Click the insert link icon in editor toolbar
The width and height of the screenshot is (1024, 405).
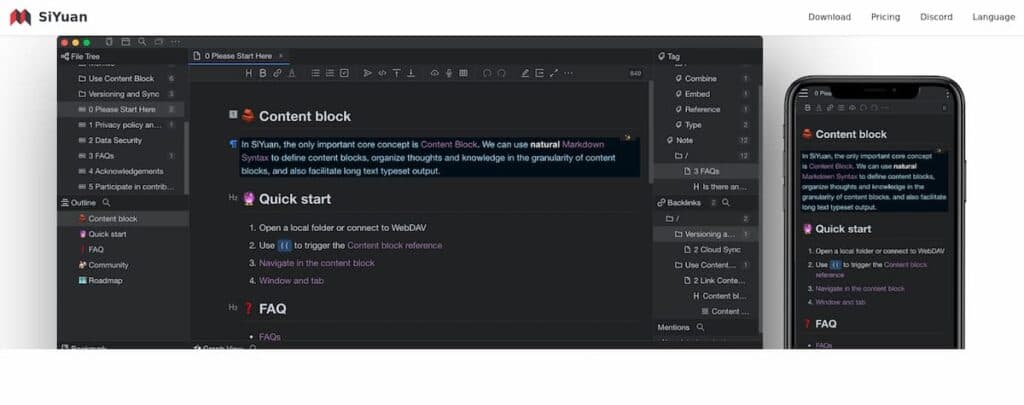click(x=278, y=73)
